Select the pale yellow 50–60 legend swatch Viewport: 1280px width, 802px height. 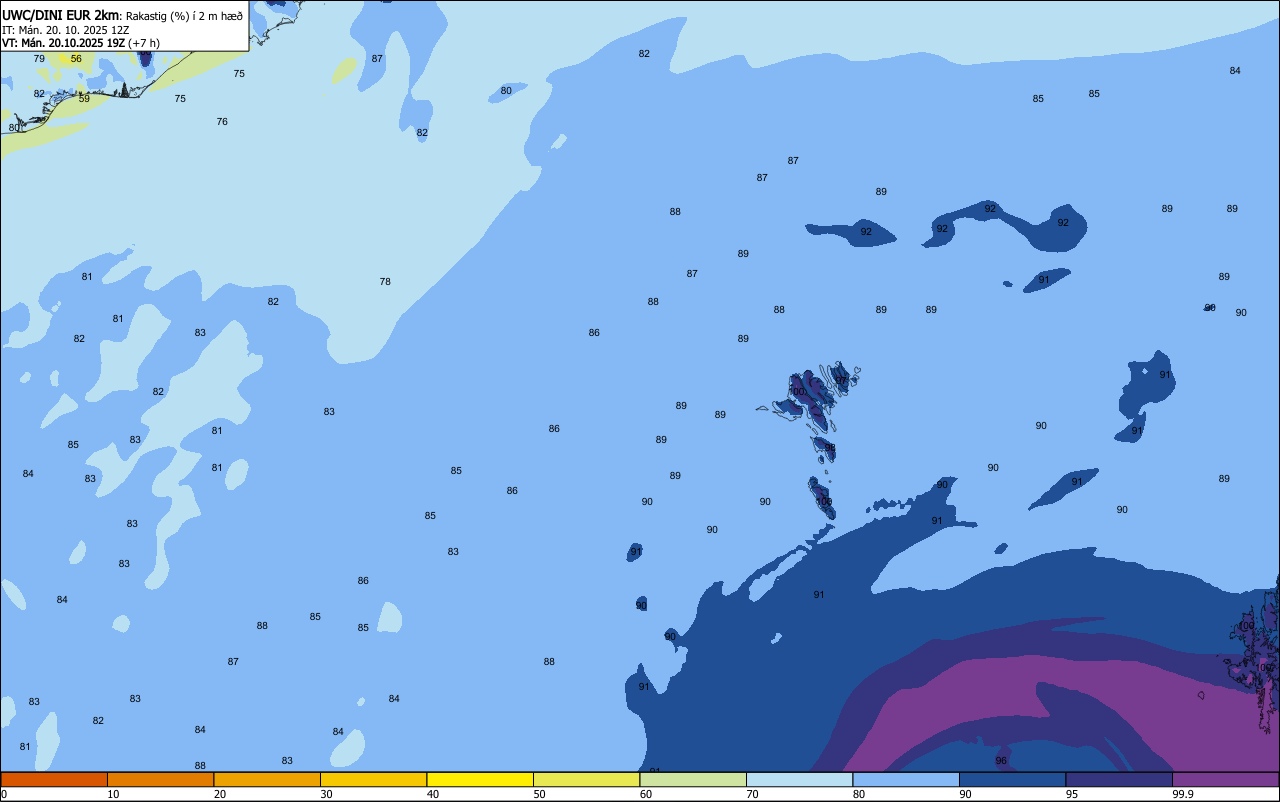click(x=586, y=779)
